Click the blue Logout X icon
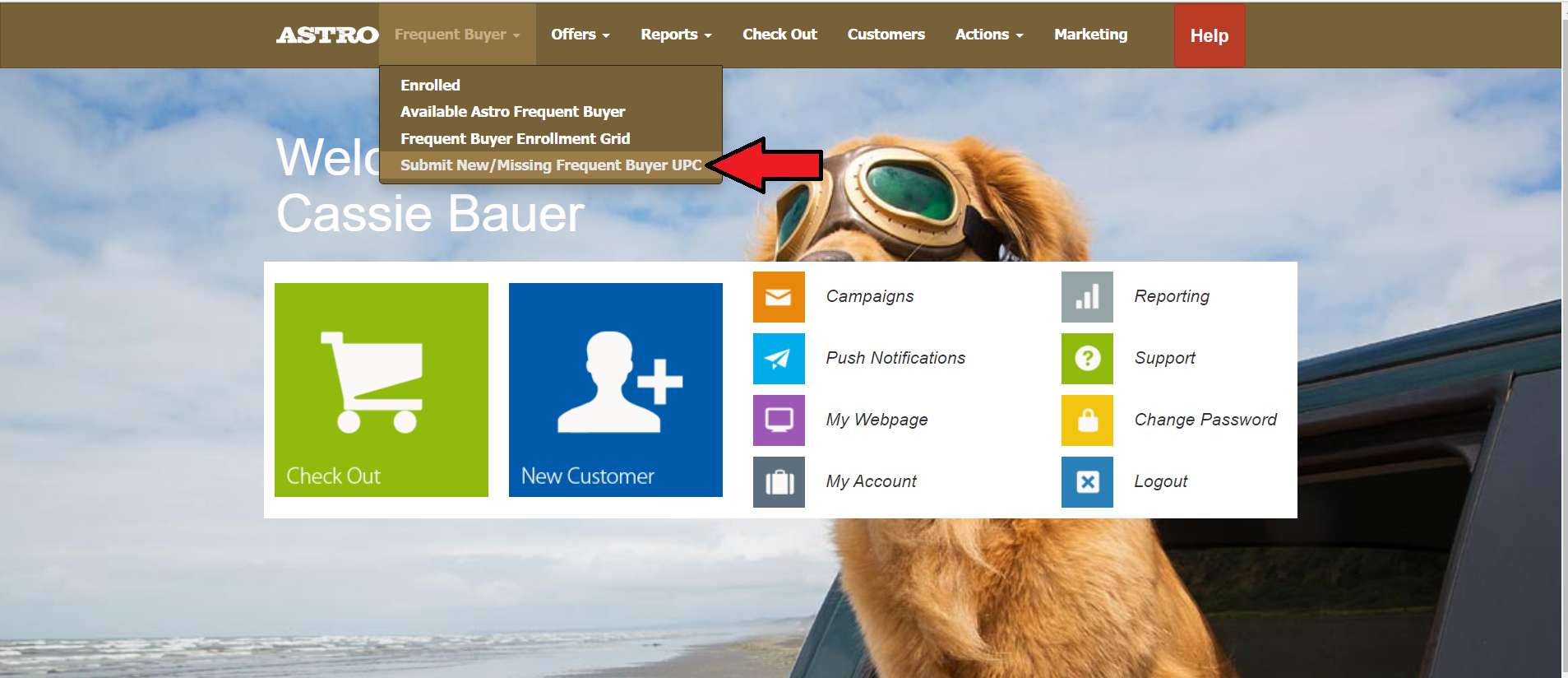This screenshot has height=678, width=1568. (1087, 482)
